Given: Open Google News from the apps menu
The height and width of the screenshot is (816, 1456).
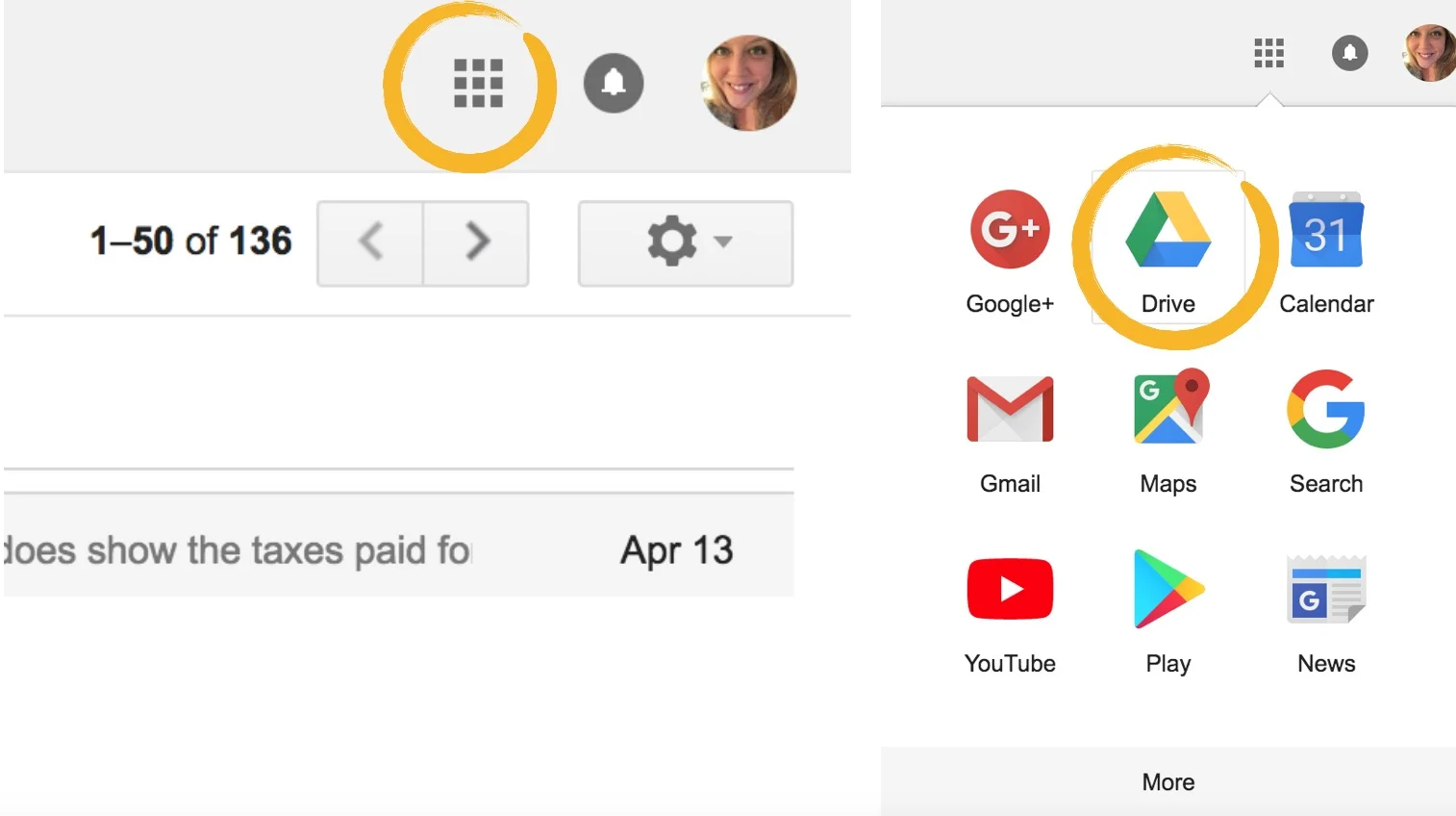Looking at the screenshot, I should pos(1326,613).
